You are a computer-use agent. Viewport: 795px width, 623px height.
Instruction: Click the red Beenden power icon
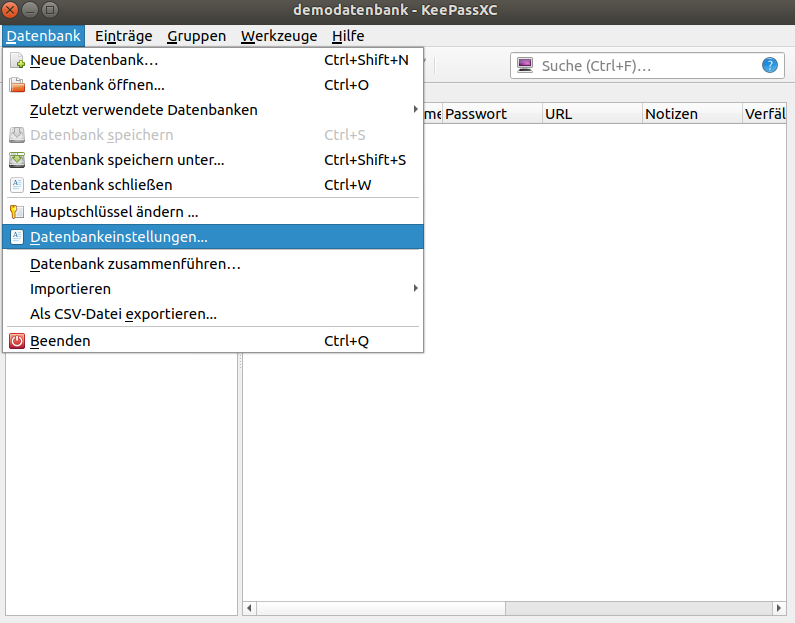click(17, 341)
